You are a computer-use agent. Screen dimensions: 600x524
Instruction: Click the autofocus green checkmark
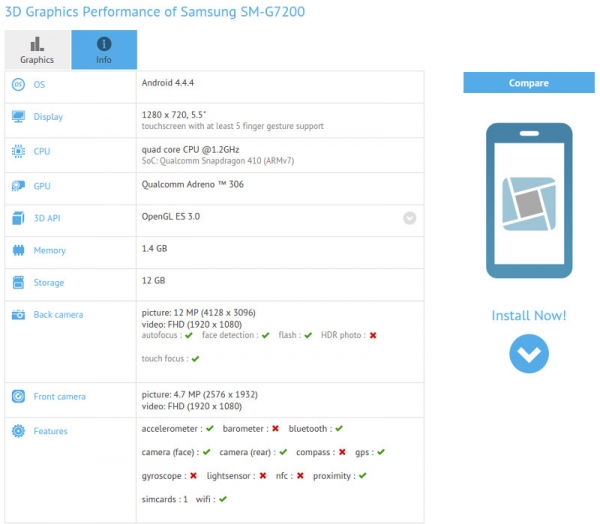click(x=189, y=335)
